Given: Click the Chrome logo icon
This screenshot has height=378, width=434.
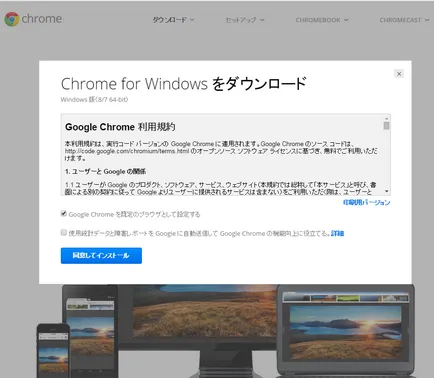Looking at the screenshot, I should point(12,19).
